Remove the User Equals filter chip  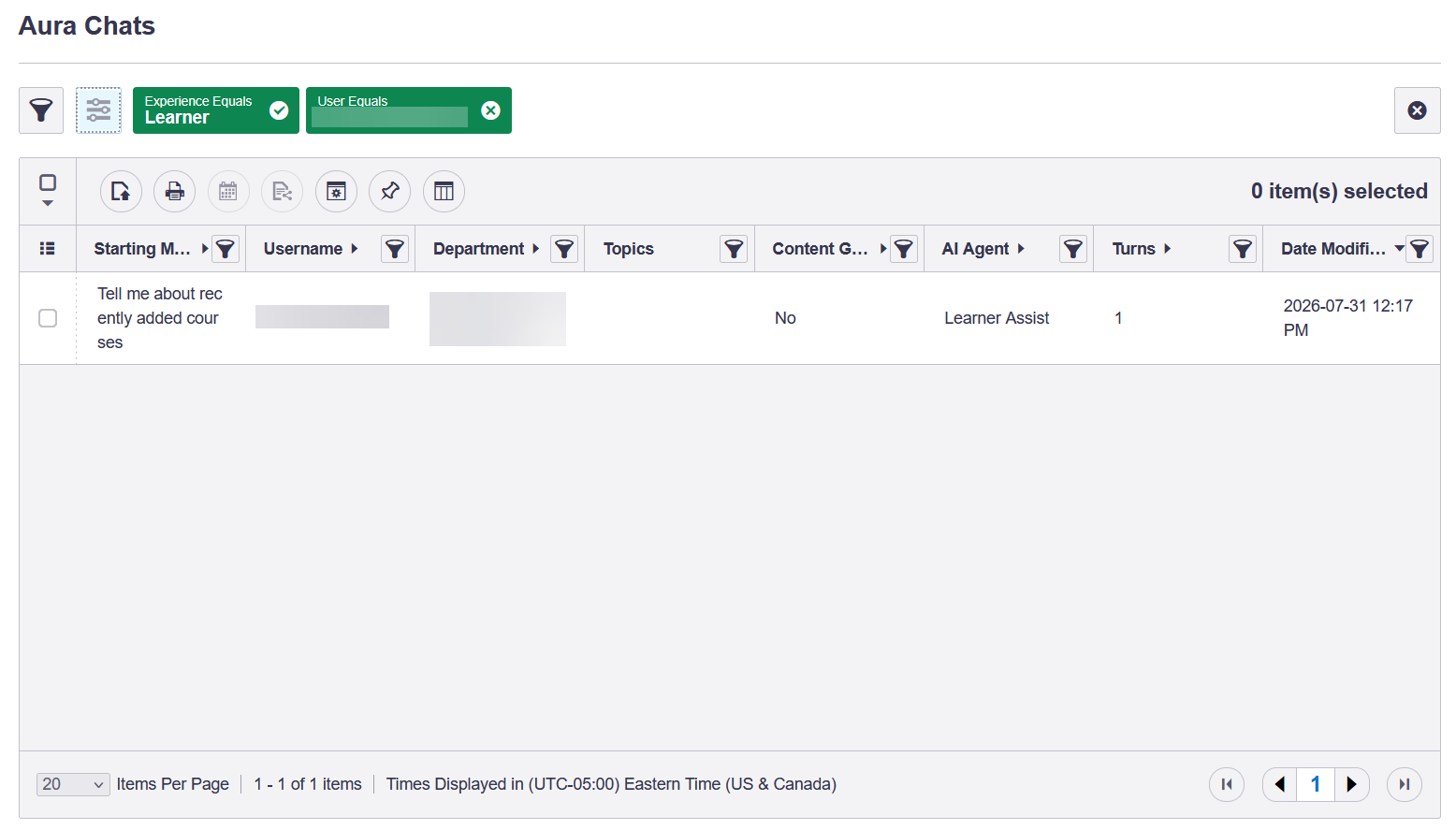[490, 110]
